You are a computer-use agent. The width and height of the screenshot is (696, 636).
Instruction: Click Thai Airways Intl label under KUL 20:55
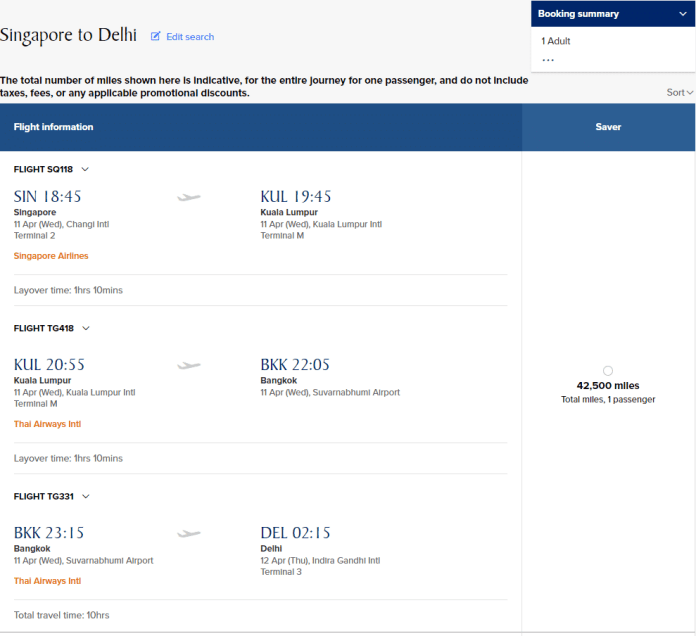pos(47,424)
